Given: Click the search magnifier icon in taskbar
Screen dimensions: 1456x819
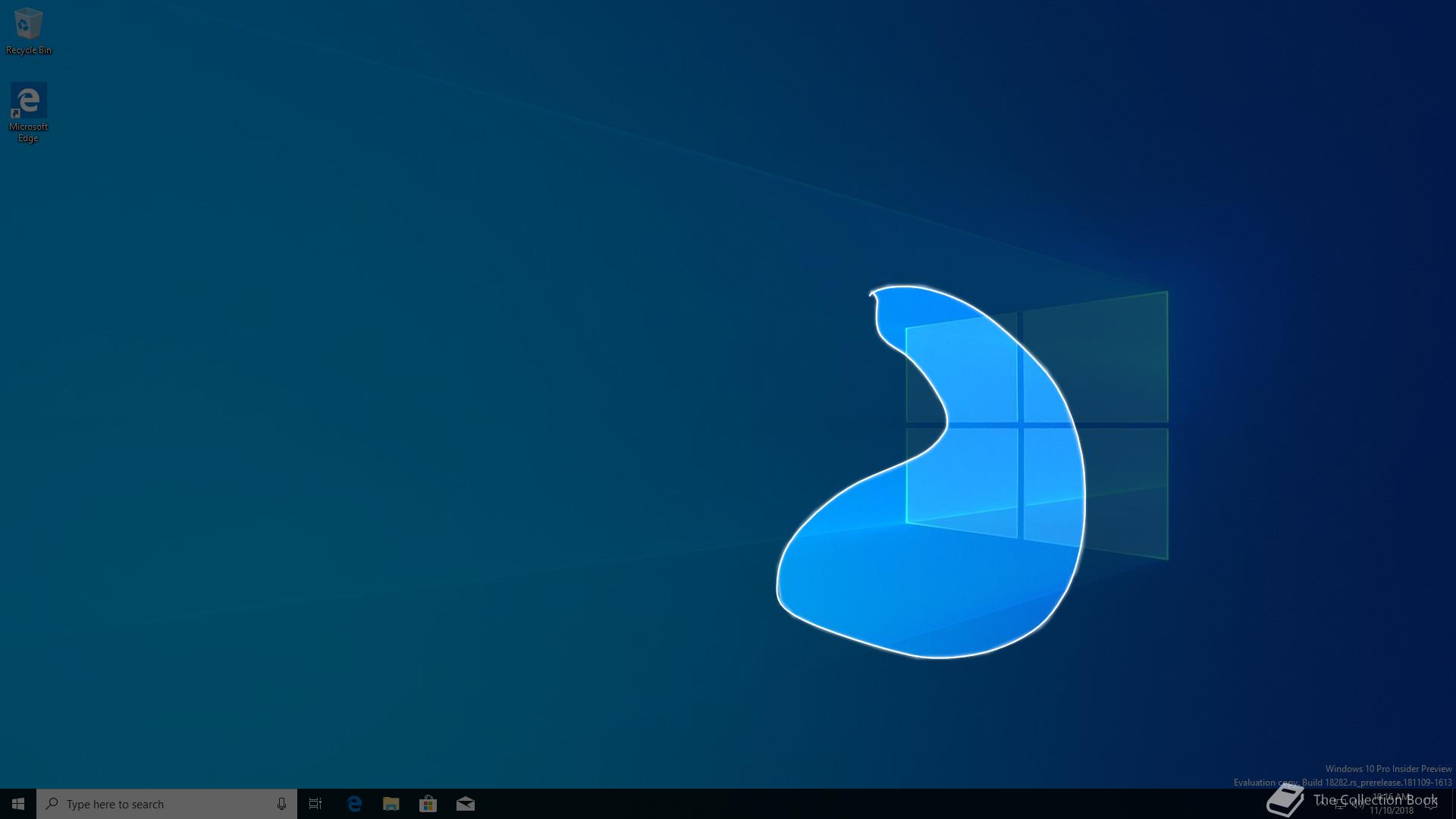Looking at the screenshot, I should (52, 804).
